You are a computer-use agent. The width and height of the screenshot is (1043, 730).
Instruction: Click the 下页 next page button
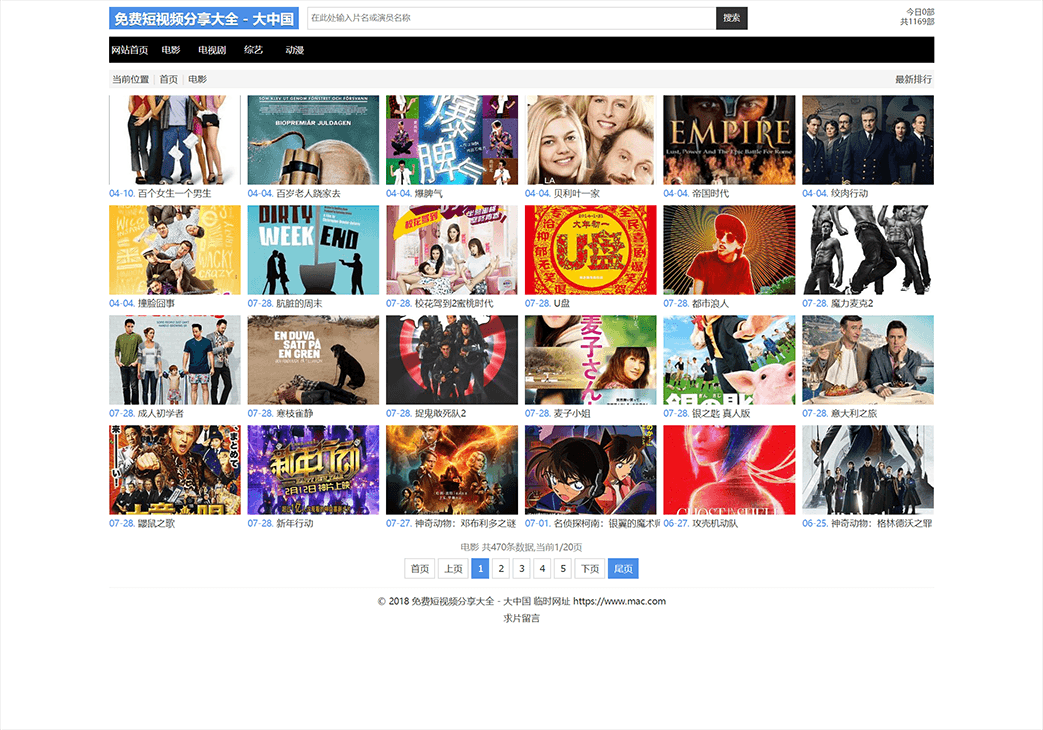[x=590, y=569]
